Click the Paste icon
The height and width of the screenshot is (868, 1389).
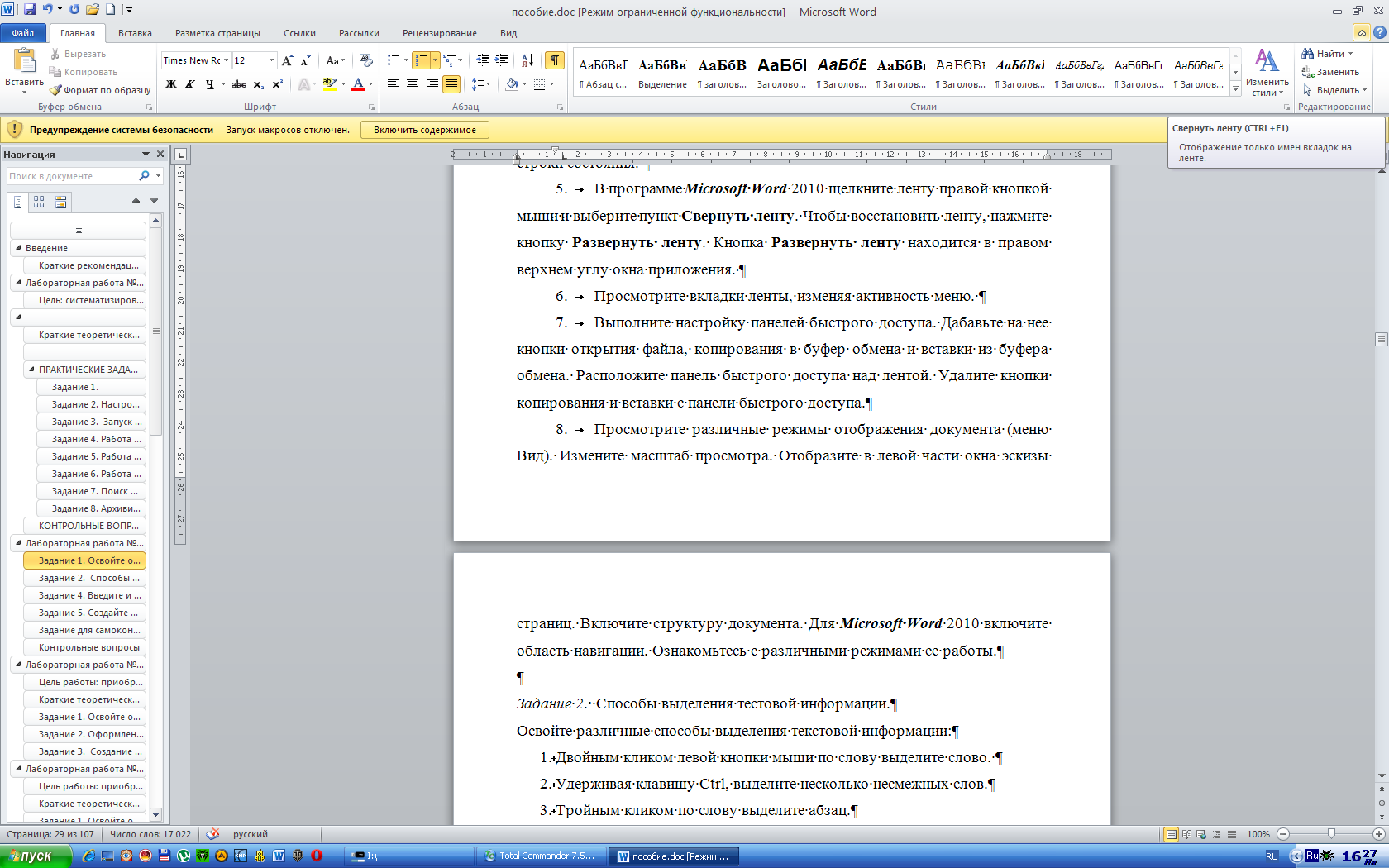click(x=25, y=60)
